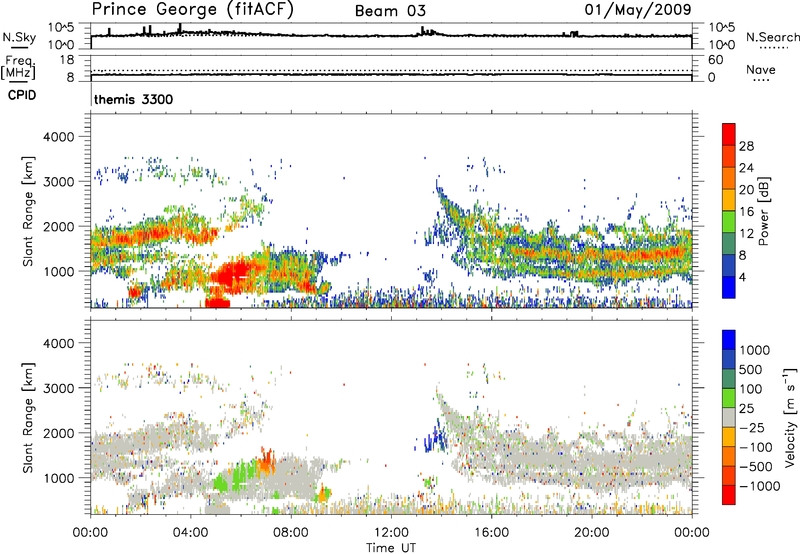Viewport: 800px width, 554px height.
Task: Click the '-1000' tick on the Velocity scale
Action: click(760, 486)
